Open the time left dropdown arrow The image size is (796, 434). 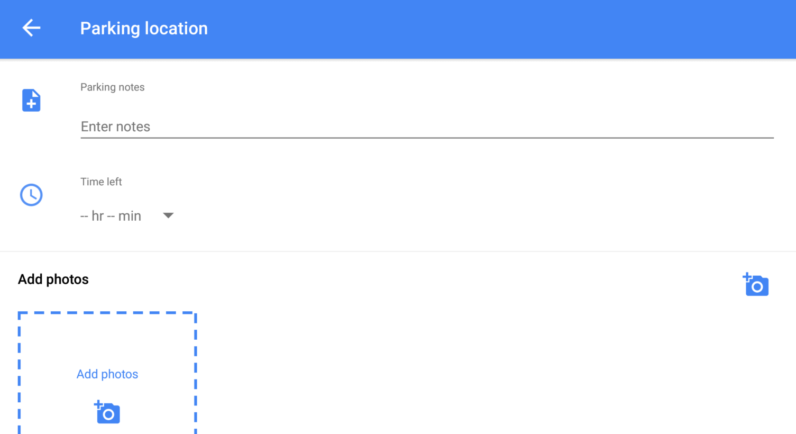[x=168, y=215]
